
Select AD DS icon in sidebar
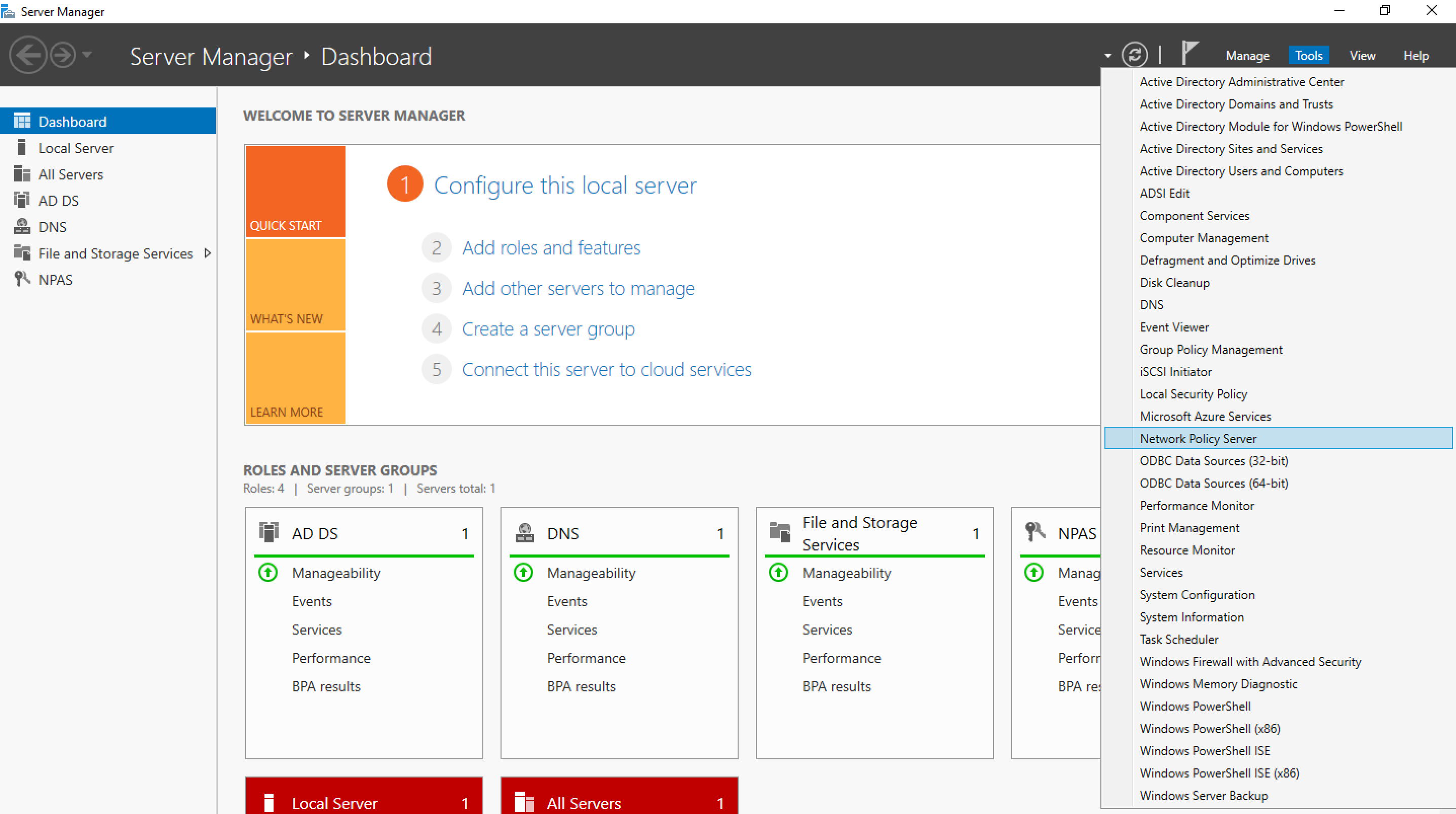click(21, 200)
